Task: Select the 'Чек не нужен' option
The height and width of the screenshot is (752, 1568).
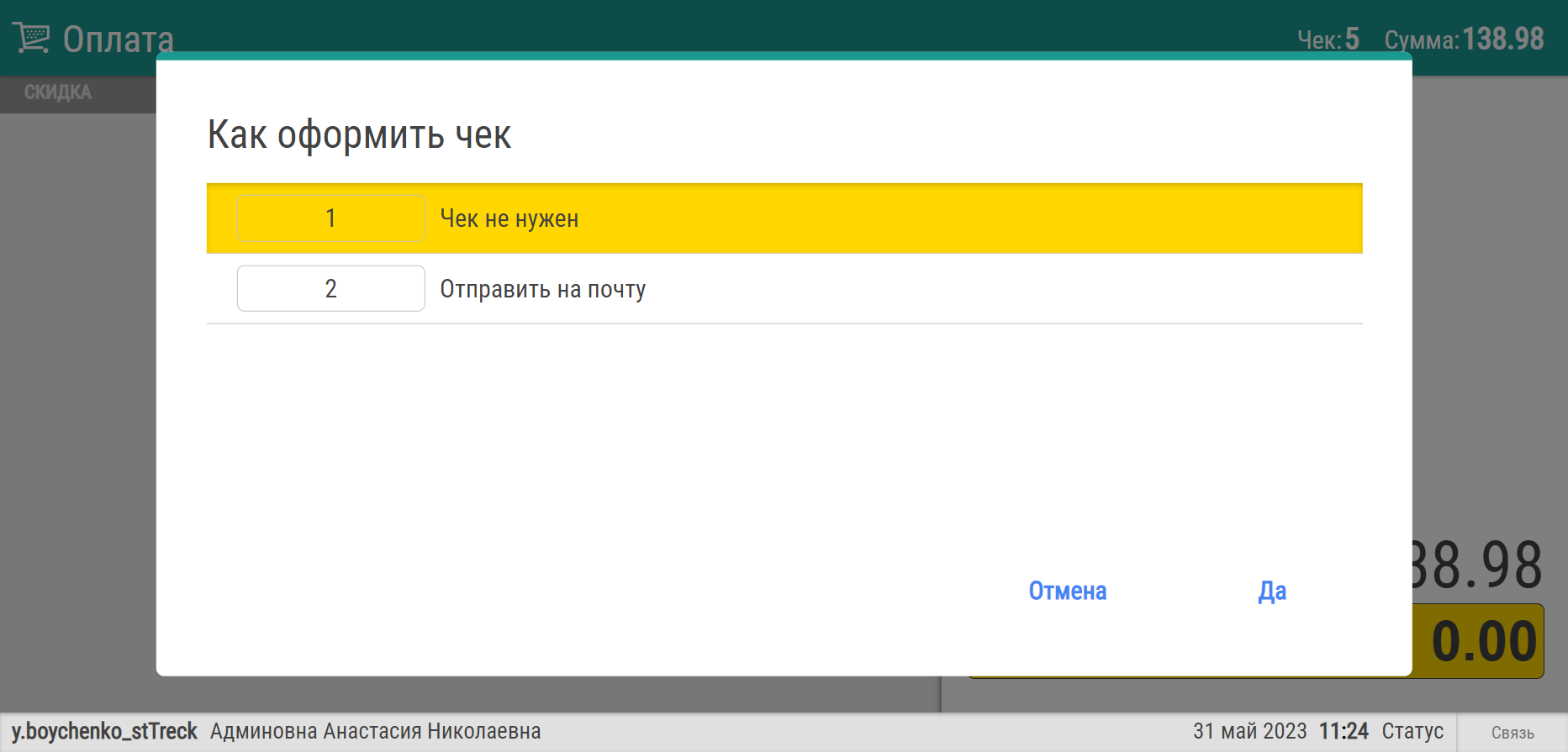Action: tap(784, 218)
